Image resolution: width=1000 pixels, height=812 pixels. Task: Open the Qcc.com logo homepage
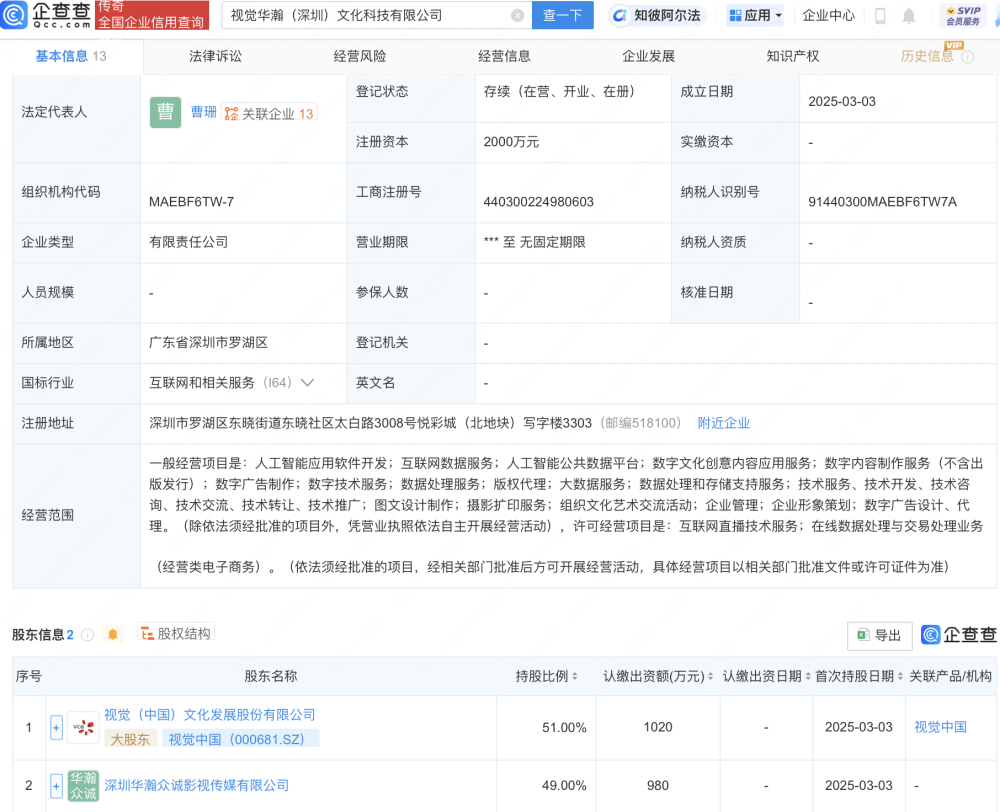46,15
